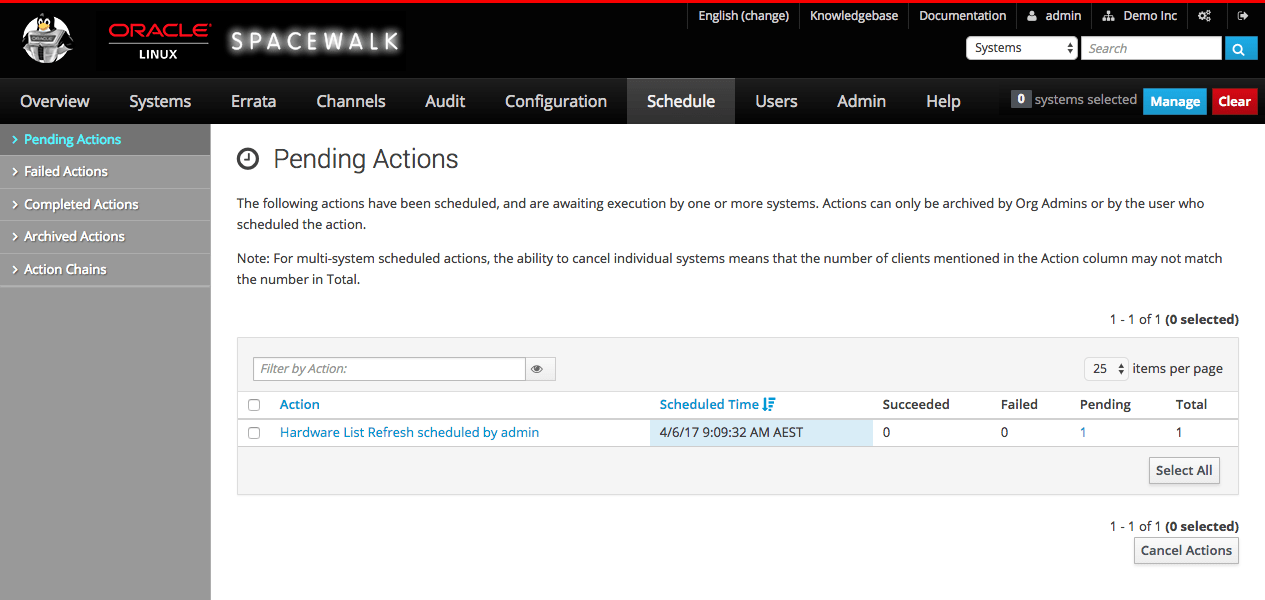The width and height of the screenshot is (1265, 600).
Task: Open Hardware List Refresh scheduled by admin
Action: [x=409, y=433]
